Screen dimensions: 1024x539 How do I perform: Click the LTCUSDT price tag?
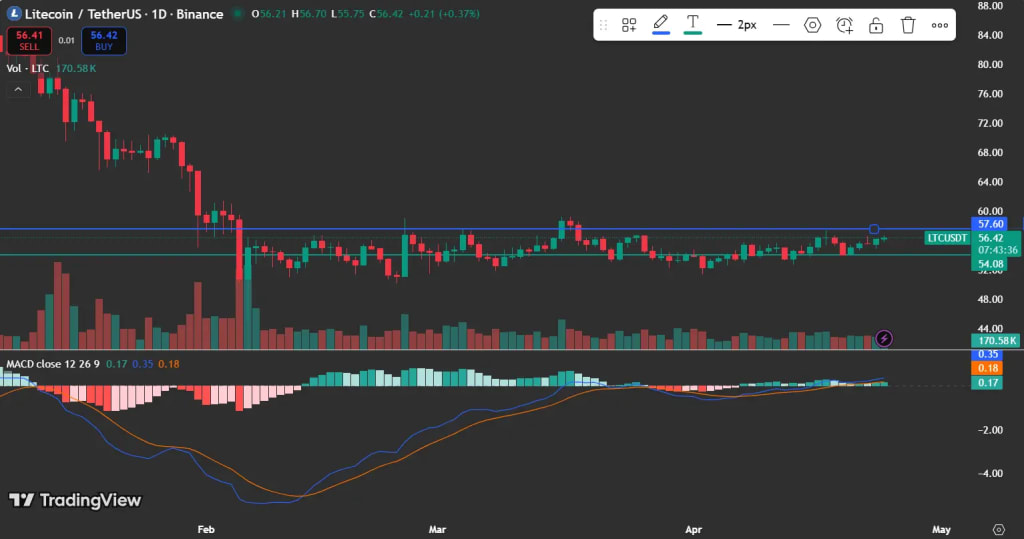click(x=947, y=238)
